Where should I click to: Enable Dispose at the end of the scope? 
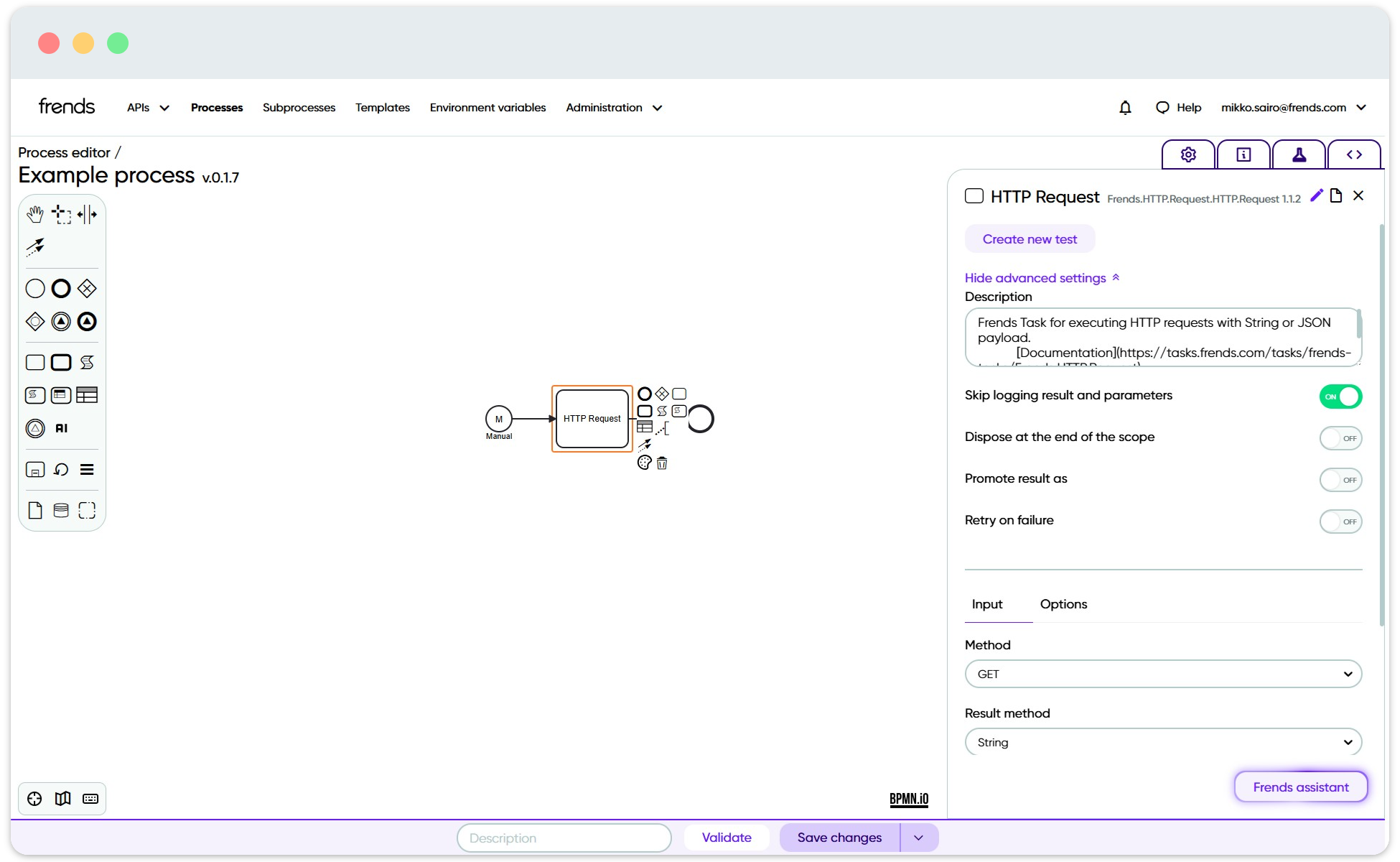[x=1340, y=438]
